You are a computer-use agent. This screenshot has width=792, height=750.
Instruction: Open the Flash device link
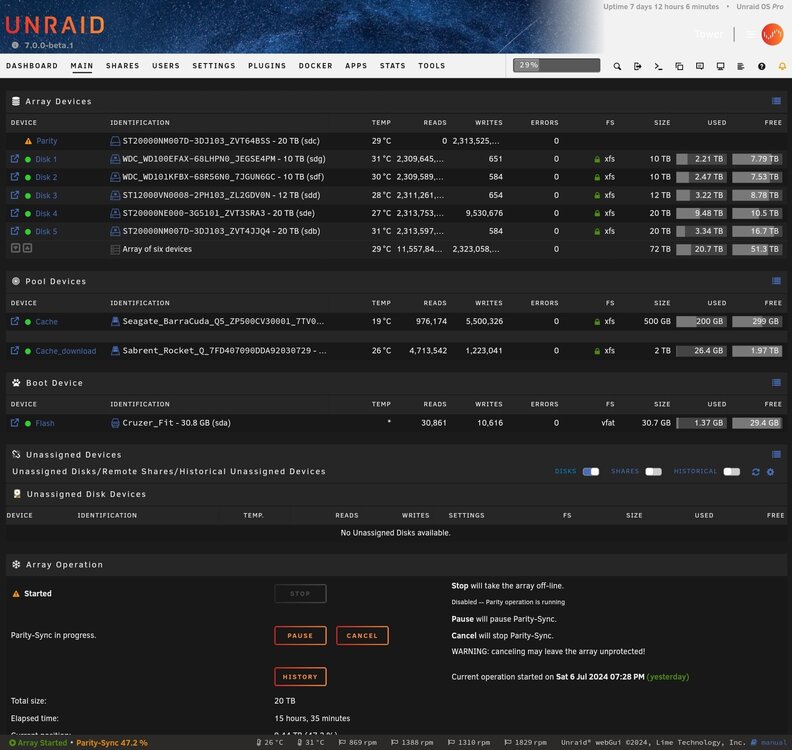(45, 423)
